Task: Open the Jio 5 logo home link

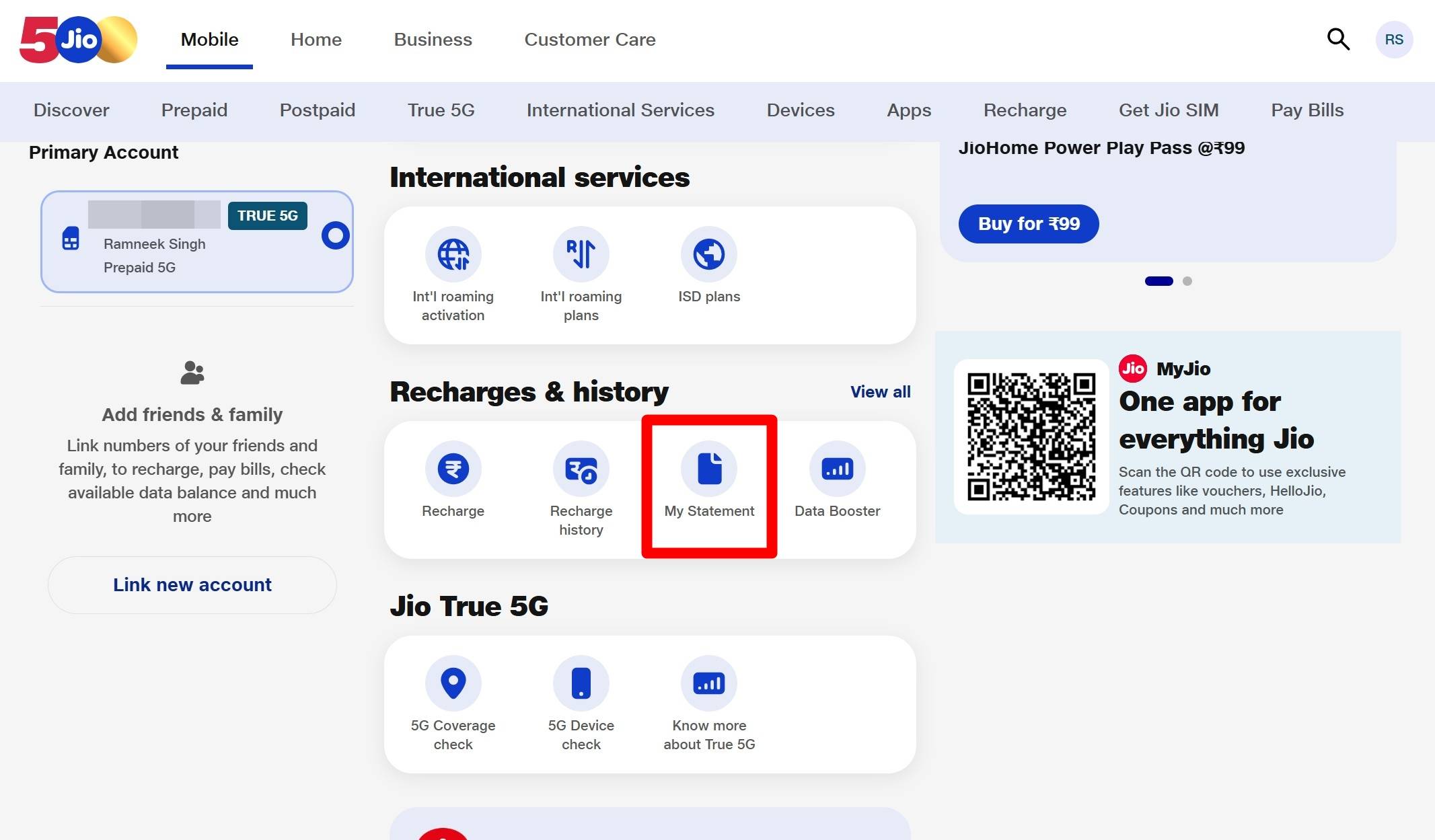Action: click(x=79, y=40)
